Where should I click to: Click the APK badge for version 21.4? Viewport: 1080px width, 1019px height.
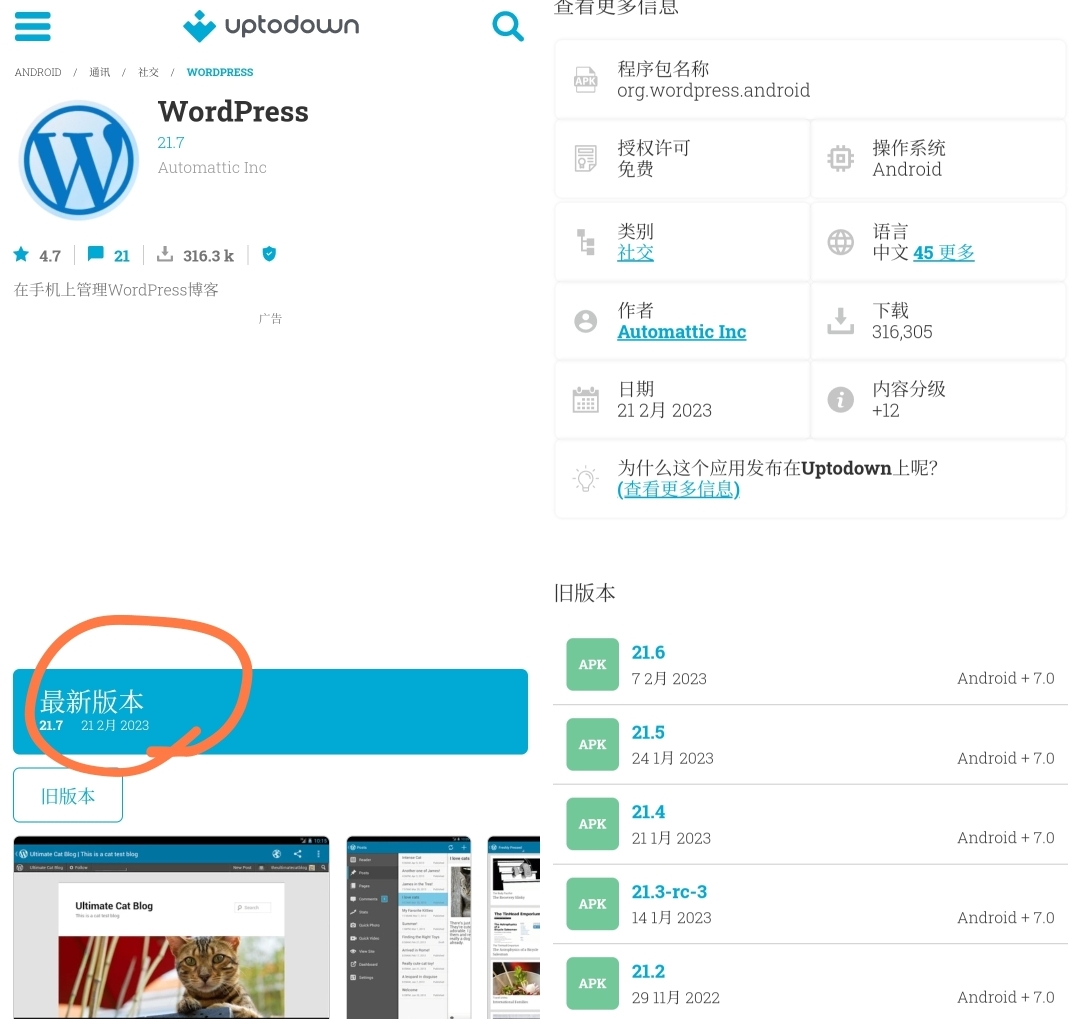[x=592, y=824]
